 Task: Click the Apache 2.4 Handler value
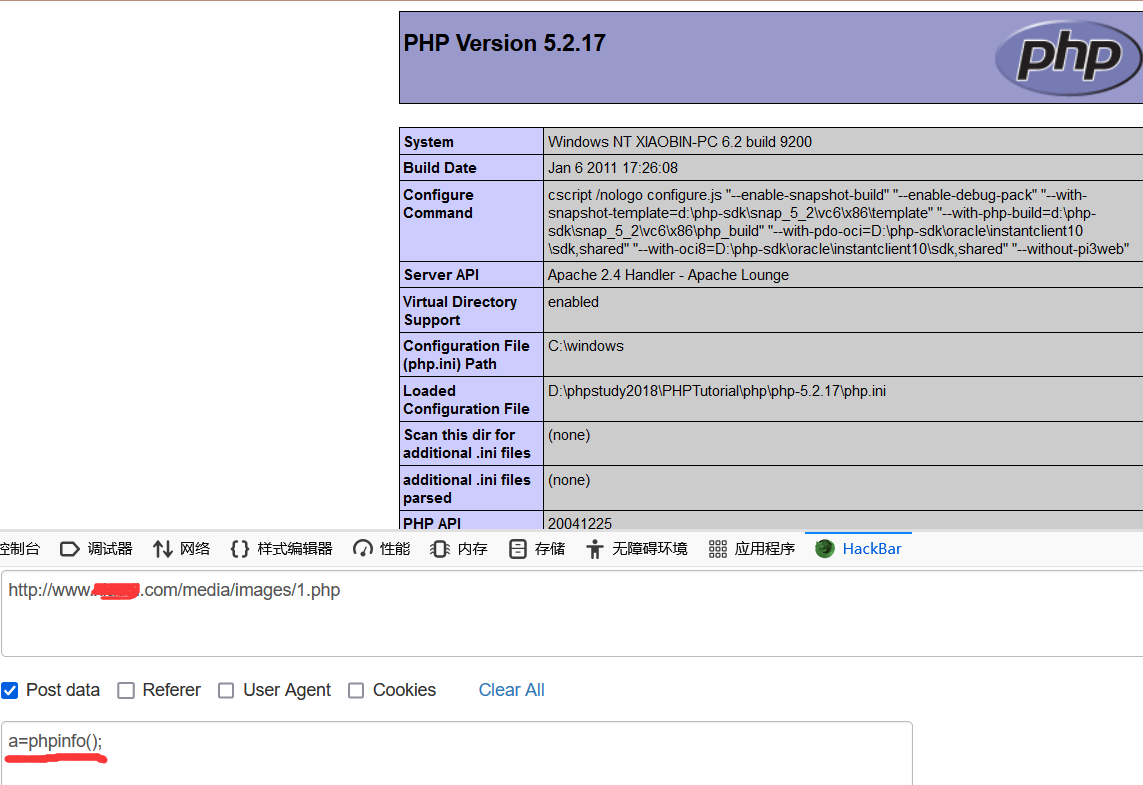668,275
